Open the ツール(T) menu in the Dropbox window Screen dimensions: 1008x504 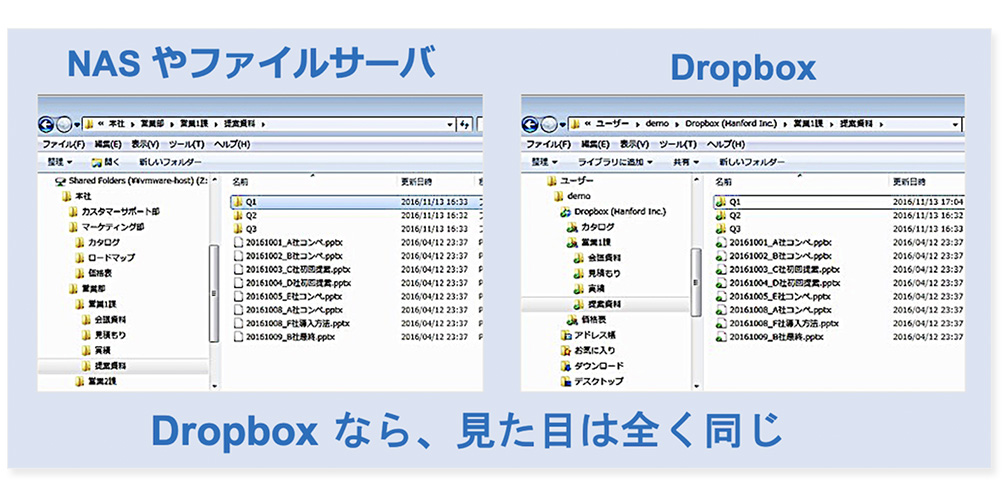(x=680, y=144)
